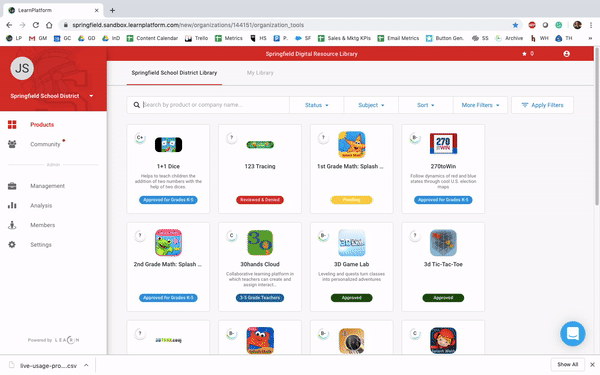Image resolution: width=600 pixels, height=375 pixels.
Task: Open the chat support bubble
Action: click(573, 334)
